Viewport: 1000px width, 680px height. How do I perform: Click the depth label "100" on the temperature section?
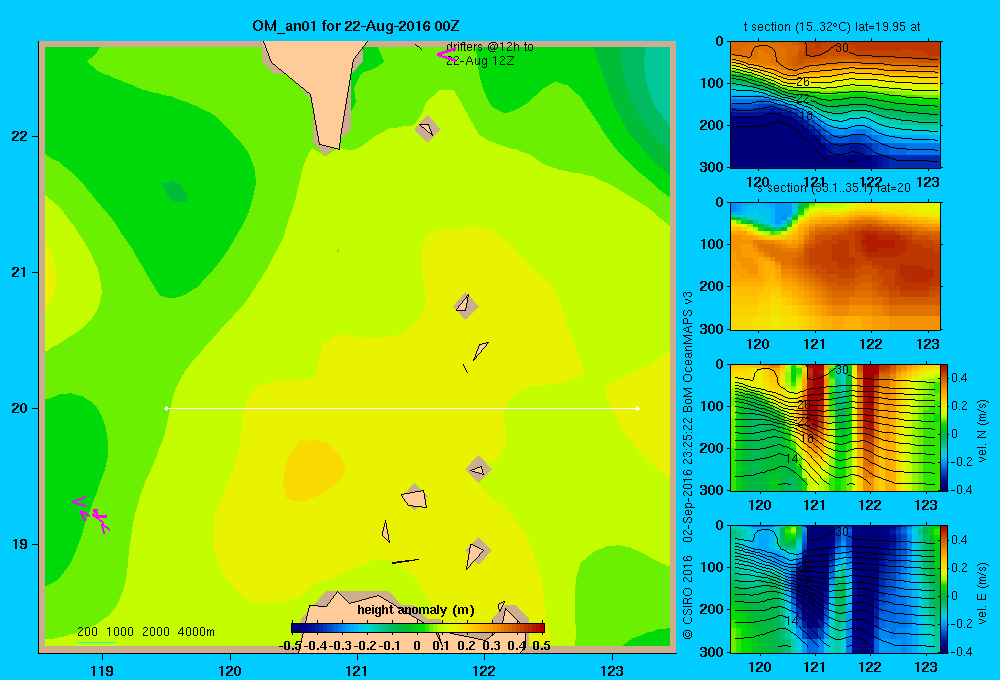(x=712, y=83)
